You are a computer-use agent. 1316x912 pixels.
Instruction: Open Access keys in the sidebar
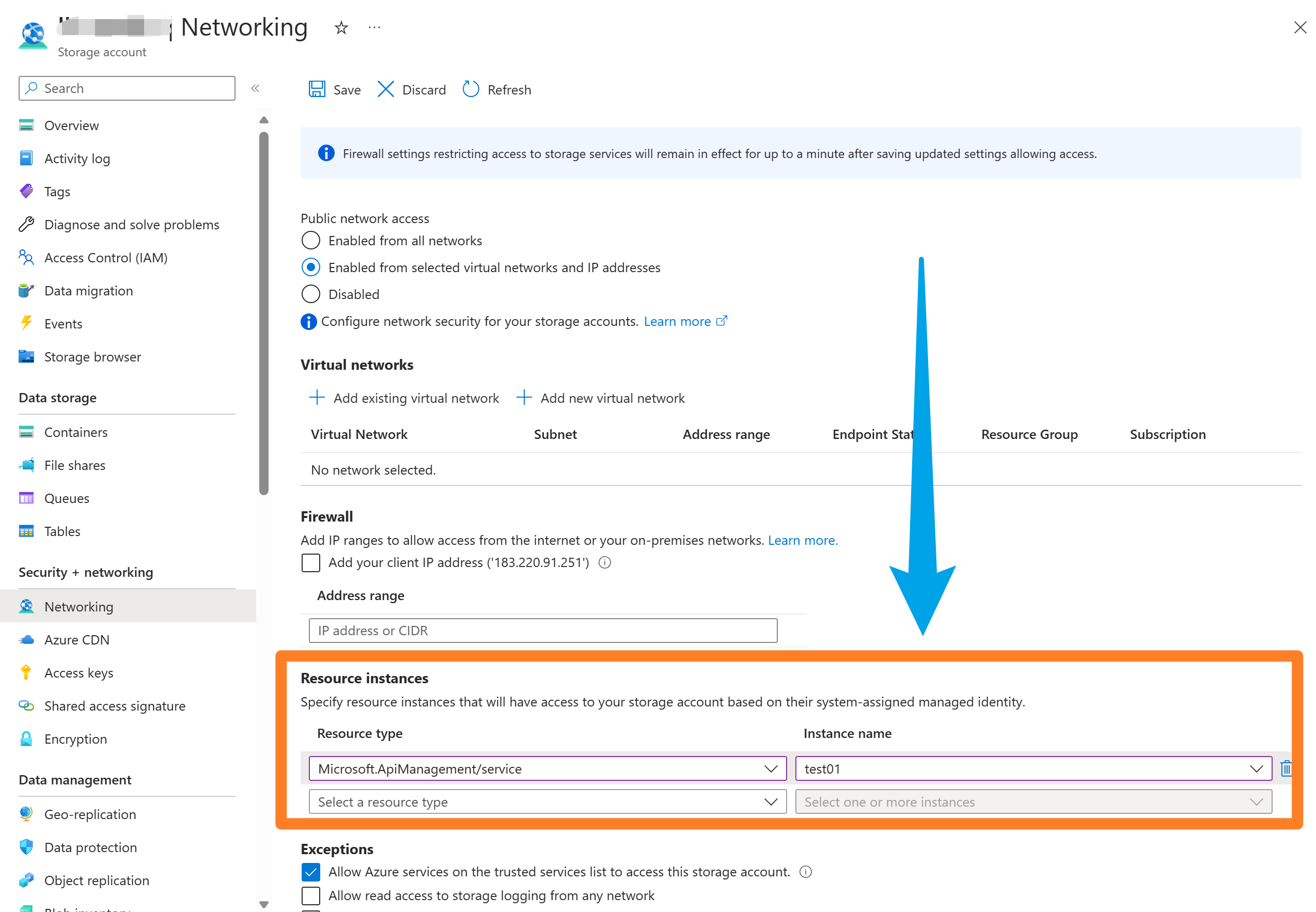(x=79, y=673)
